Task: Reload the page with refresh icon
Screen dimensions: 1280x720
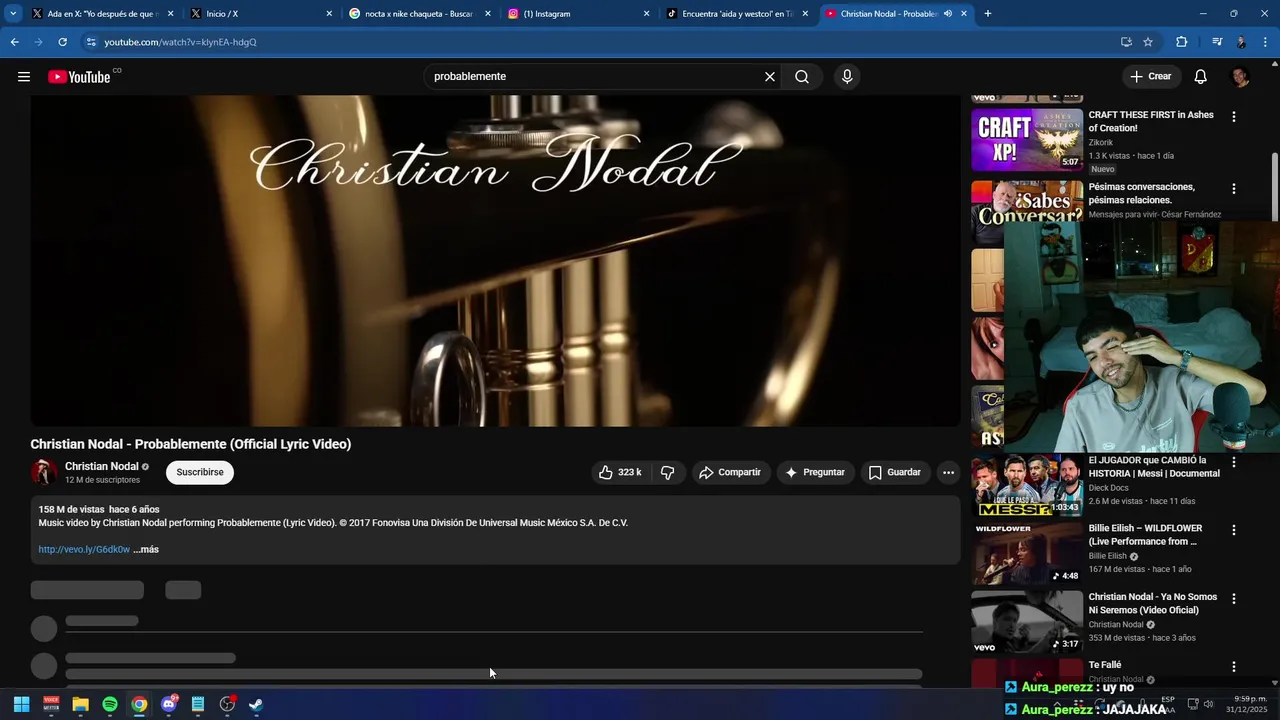Action: [62, 42]
